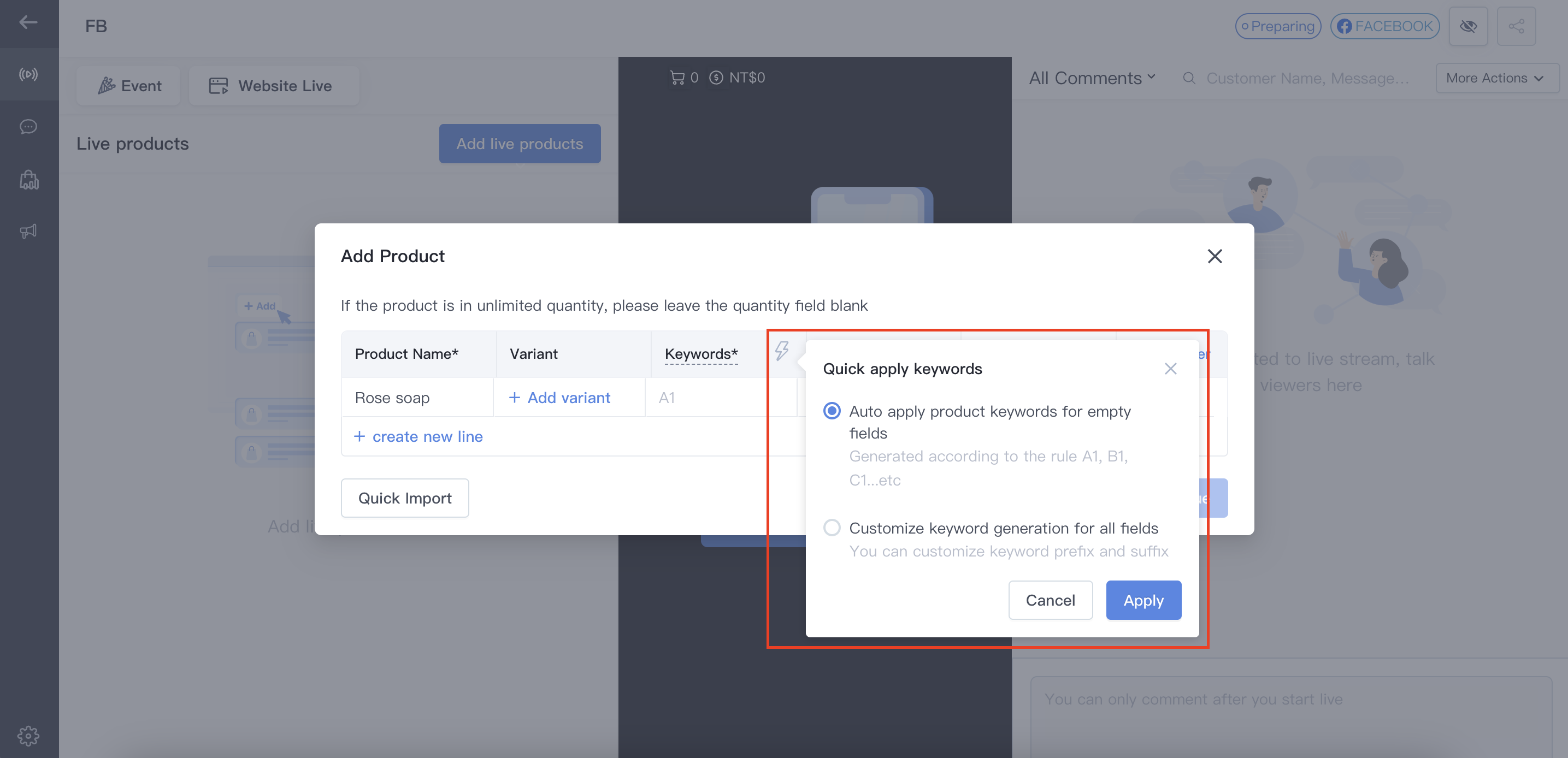
Task: Close the Quick apply keywords popup
Action: pyautogui.click(x=1170, y=369)
